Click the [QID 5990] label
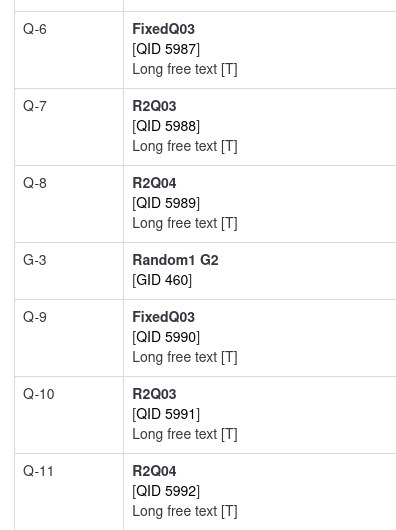Viewport: 396px width, 530px height. pyautogui.click(x=166, y=337)
